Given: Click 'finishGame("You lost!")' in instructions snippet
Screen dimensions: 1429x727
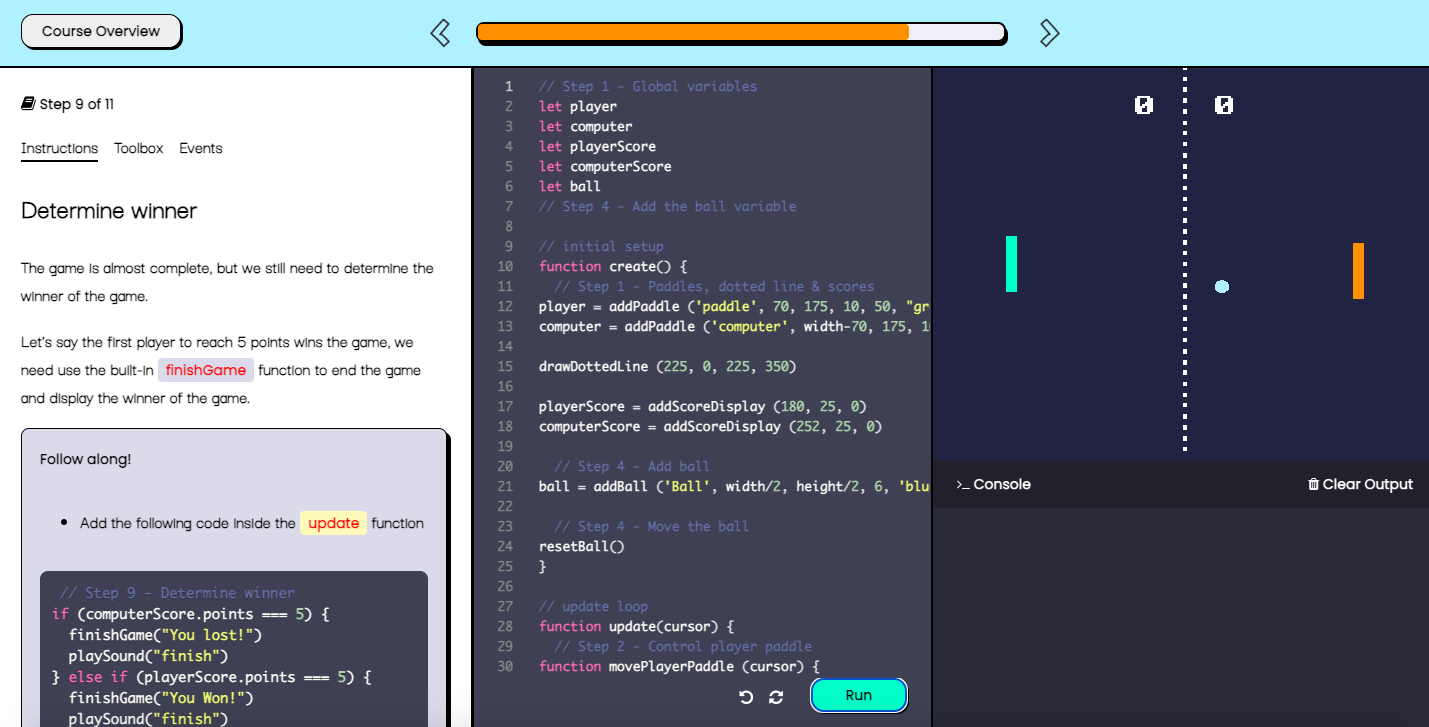Looking at the screenshot, I should click(165, 635).
